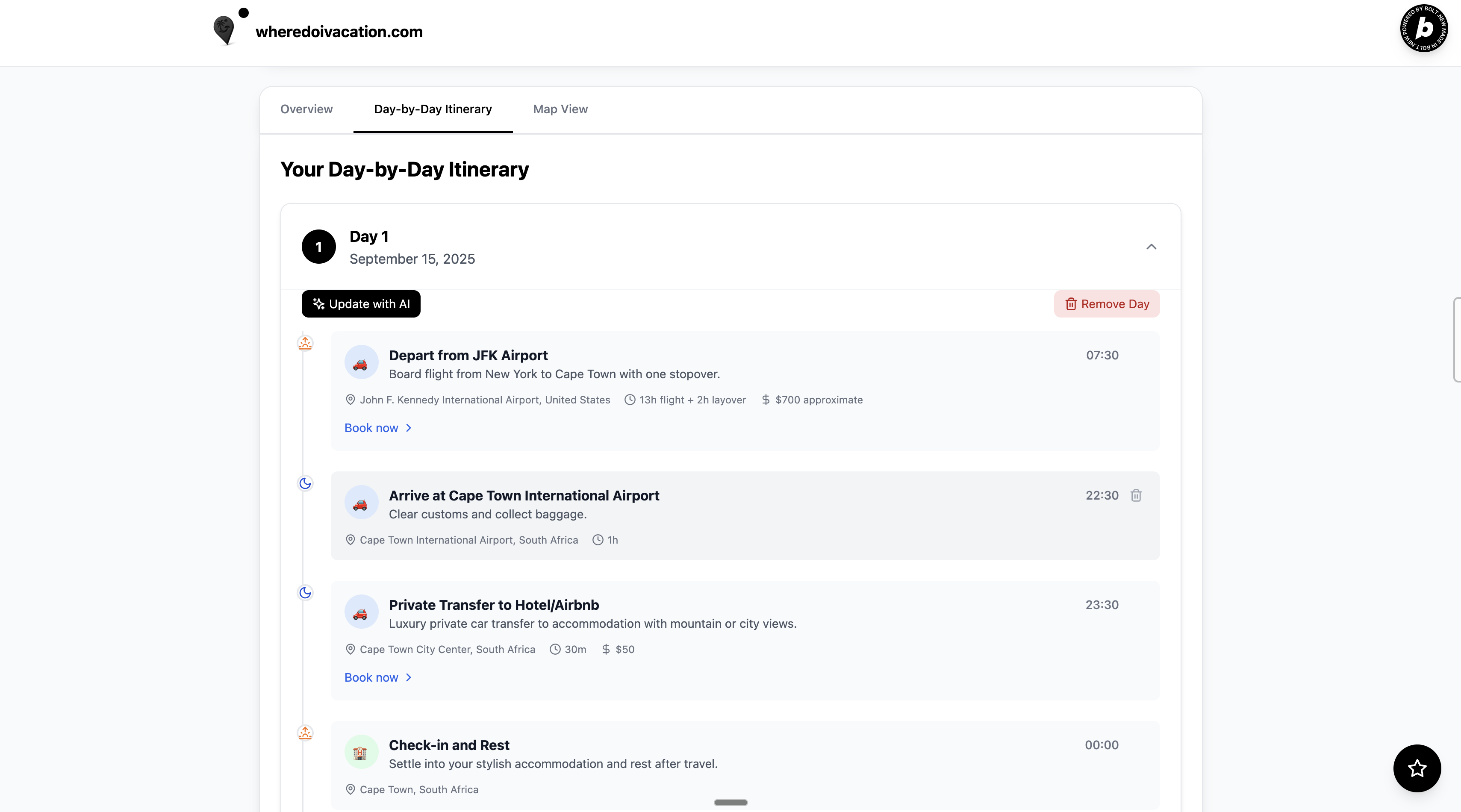The height and width of the screenshot is (812, 1461).
Task: Delete the Arrive at Cape Town activity
Action: coord(1135,496)
